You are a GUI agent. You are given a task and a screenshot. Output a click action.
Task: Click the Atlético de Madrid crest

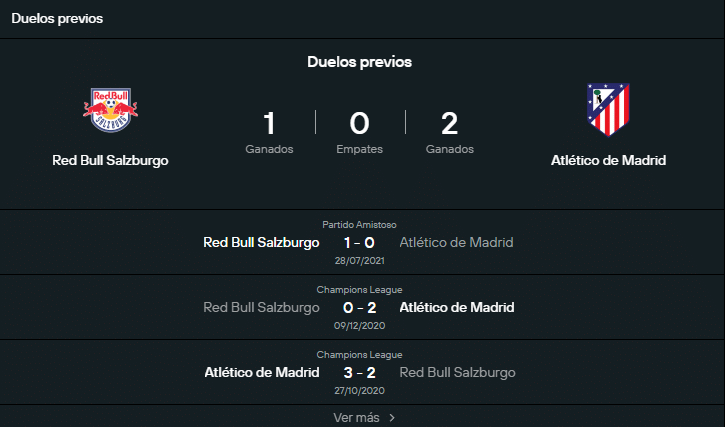pyautogui.click(x=608, y=110)
